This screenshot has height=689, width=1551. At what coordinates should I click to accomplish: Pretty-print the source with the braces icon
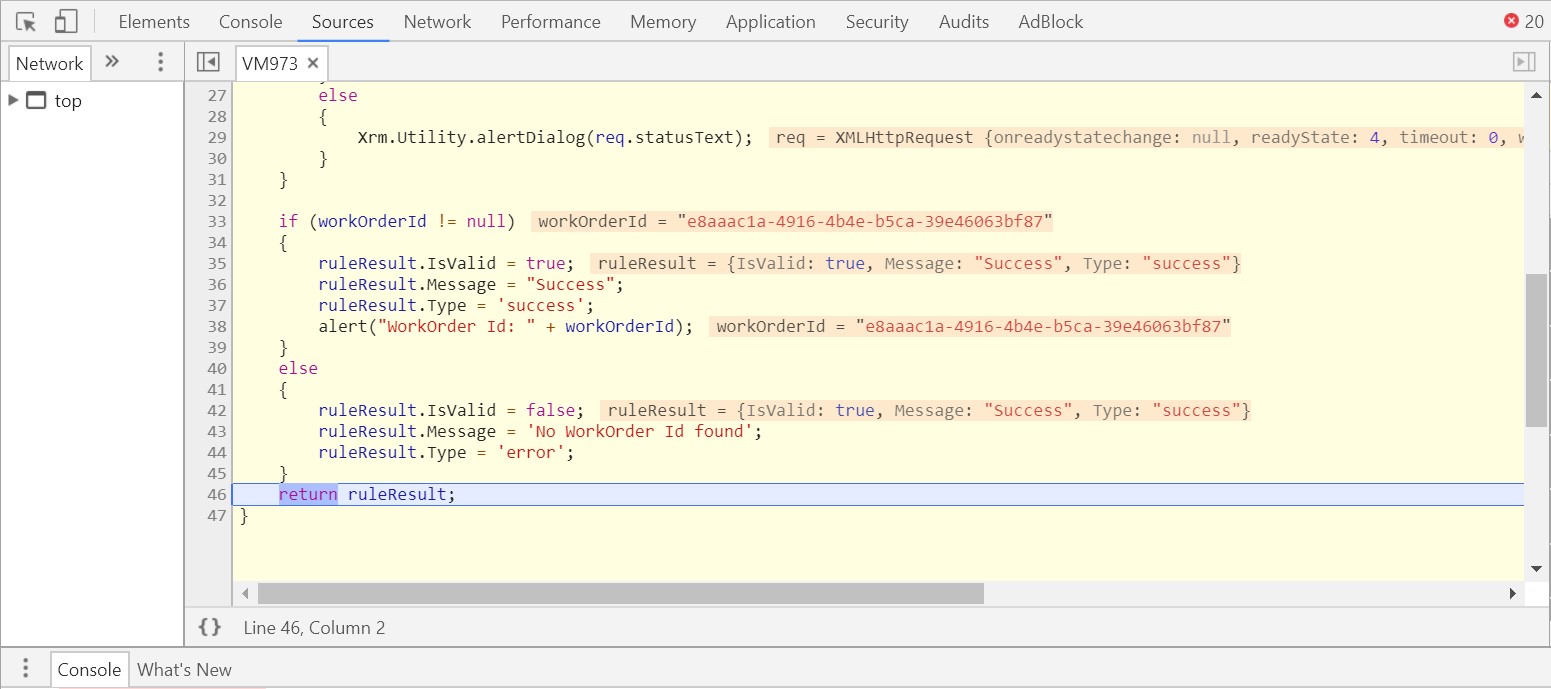[209, 627]
